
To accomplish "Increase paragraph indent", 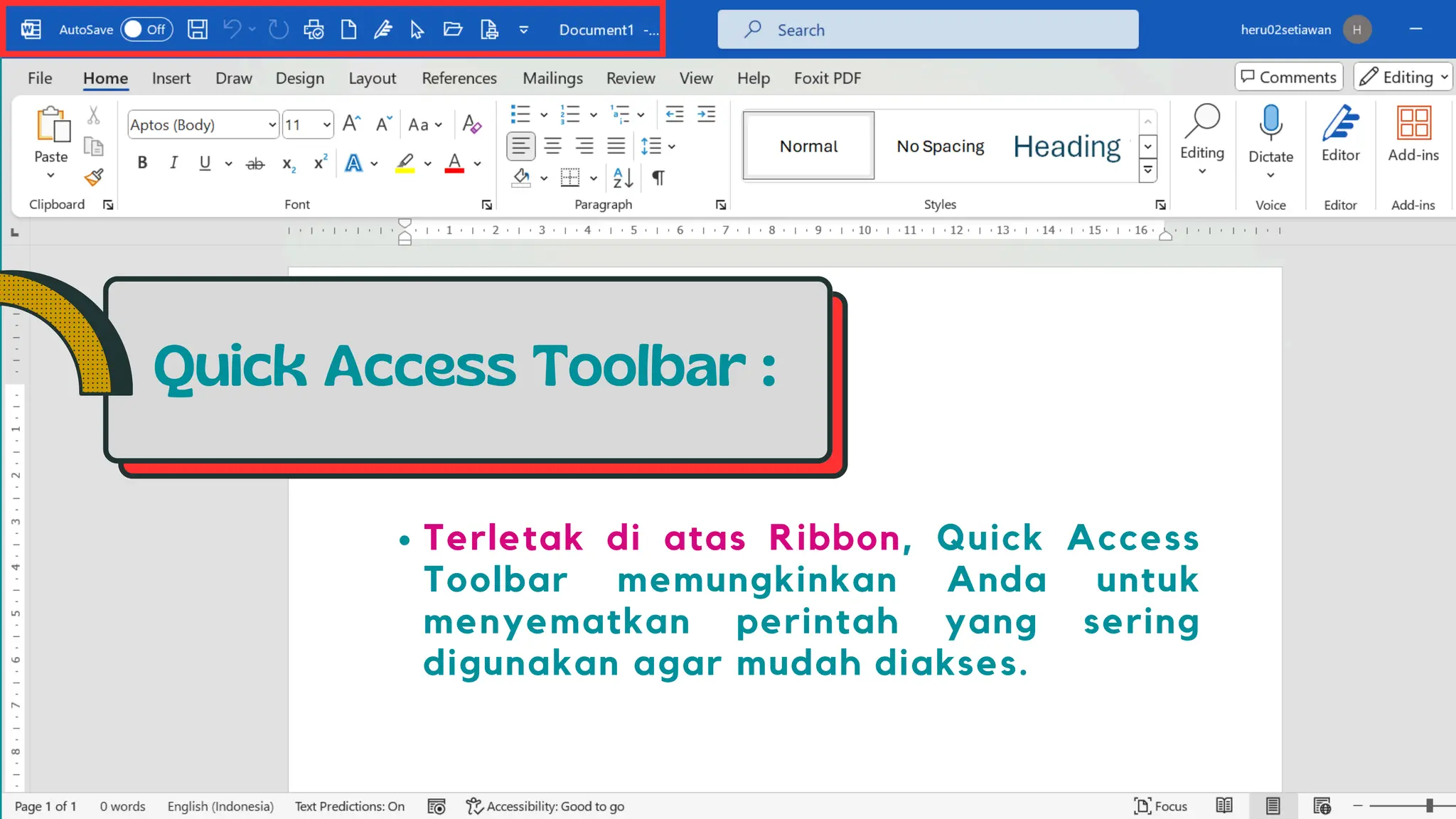I will pyautogui.click(x=706, y=114).
